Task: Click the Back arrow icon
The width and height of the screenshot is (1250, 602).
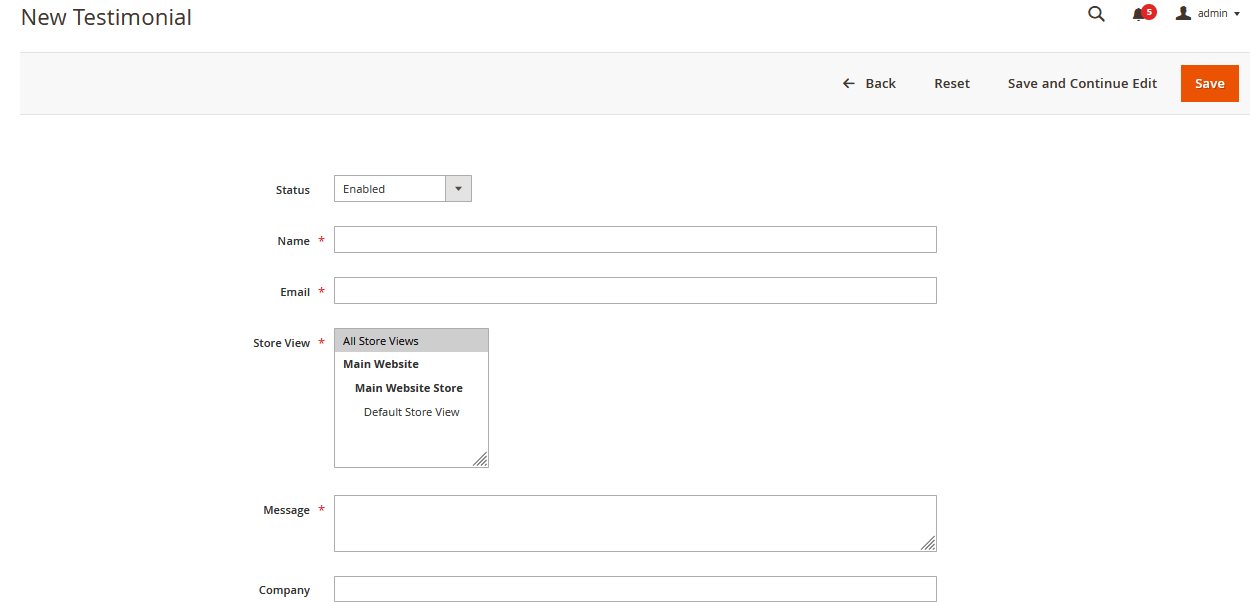Action: tap(849, 84)
